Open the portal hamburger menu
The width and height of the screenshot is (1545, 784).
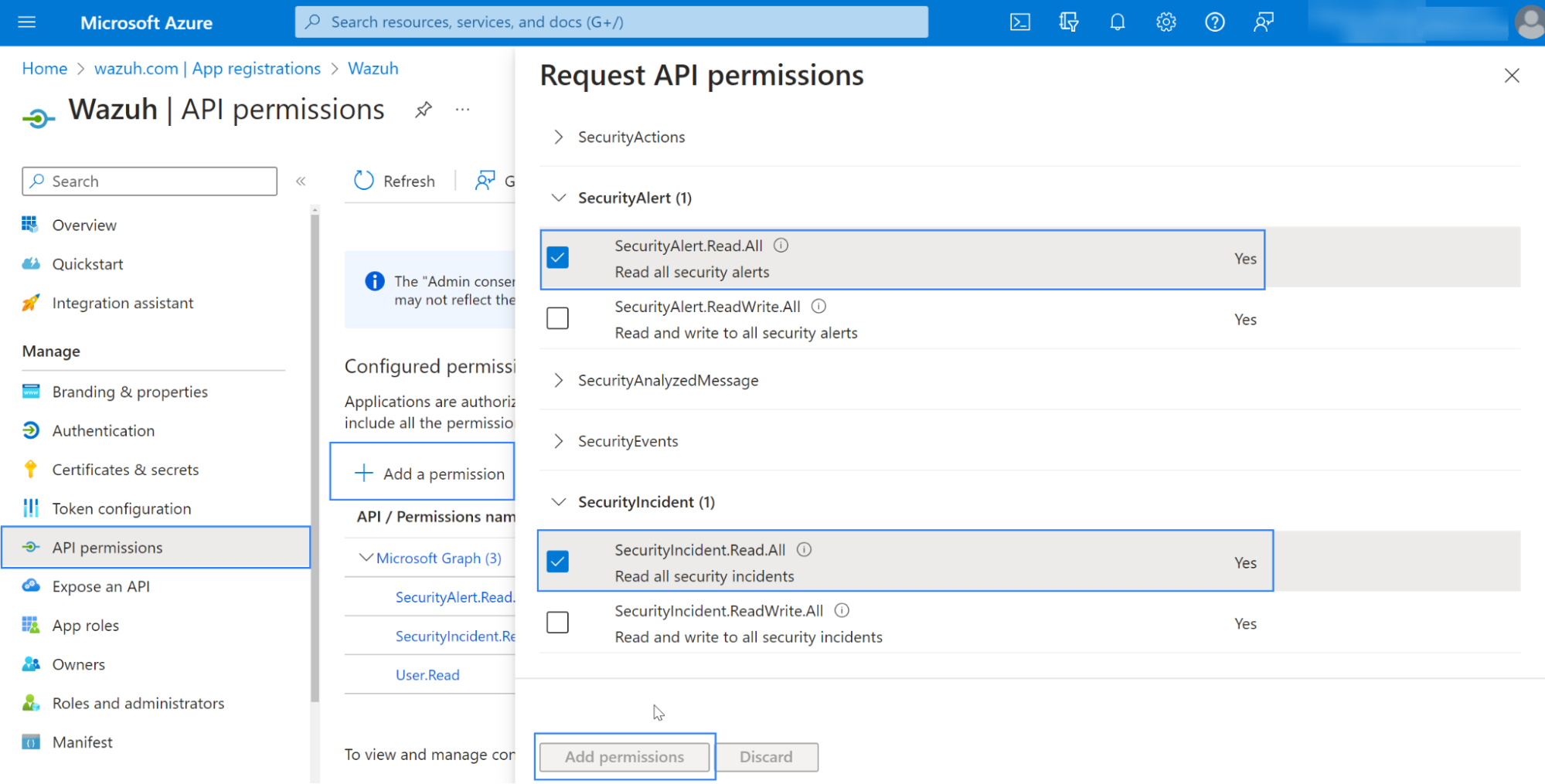pyautogui.click(x=27, y=22)
